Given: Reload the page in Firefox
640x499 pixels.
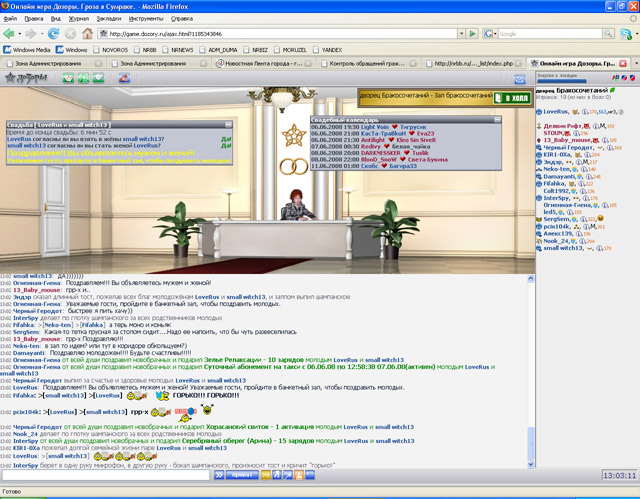Looking at the screenshot, I should (53, 33).
